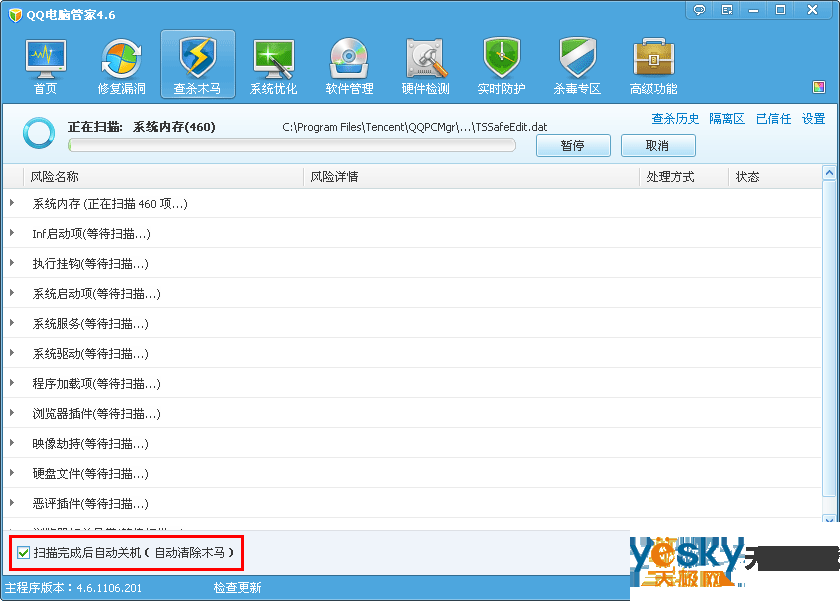Open the 硬件检测 hardware detection section

426,66
